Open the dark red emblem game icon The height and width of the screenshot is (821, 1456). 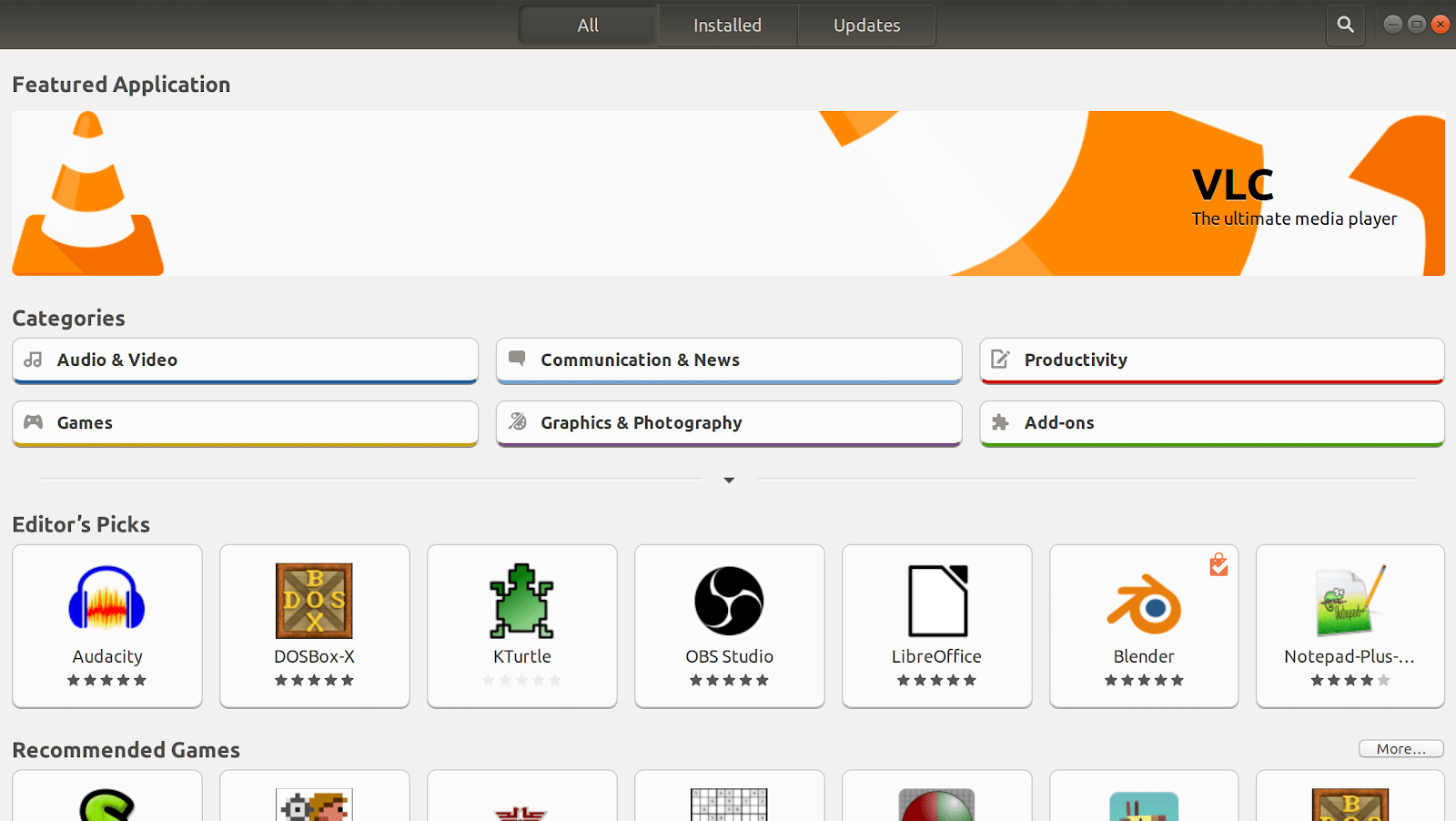tap(521, 813)
